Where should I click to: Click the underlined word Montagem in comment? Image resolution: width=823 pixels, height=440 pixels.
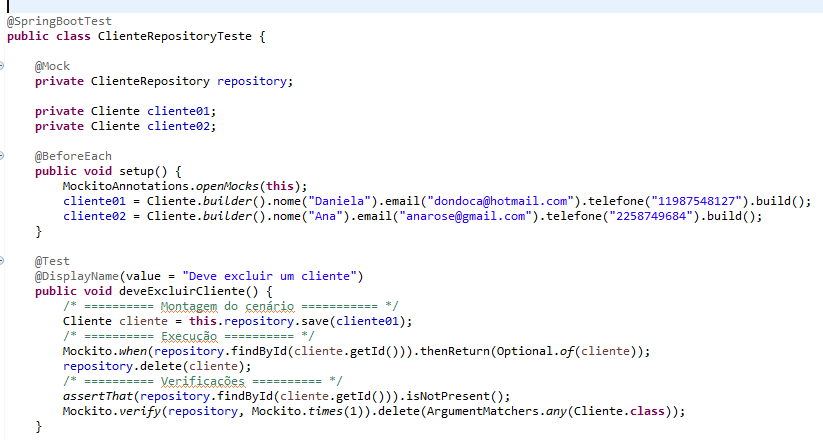point(189,306)
